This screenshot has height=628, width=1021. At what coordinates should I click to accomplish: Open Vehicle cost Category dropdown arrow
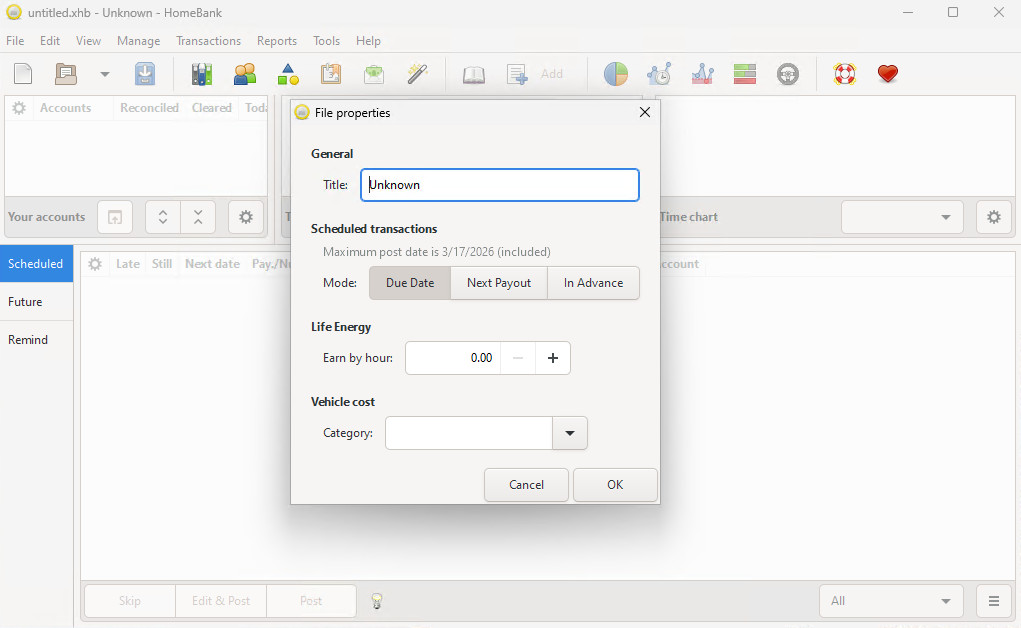click(x=570, y=433)
